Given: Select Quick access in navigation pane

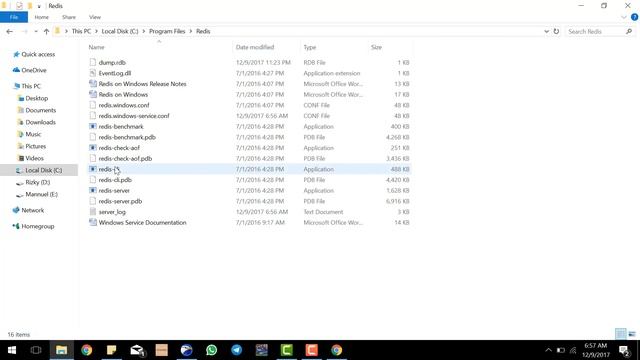Looking at the screenshot, I should click(34, 54).
